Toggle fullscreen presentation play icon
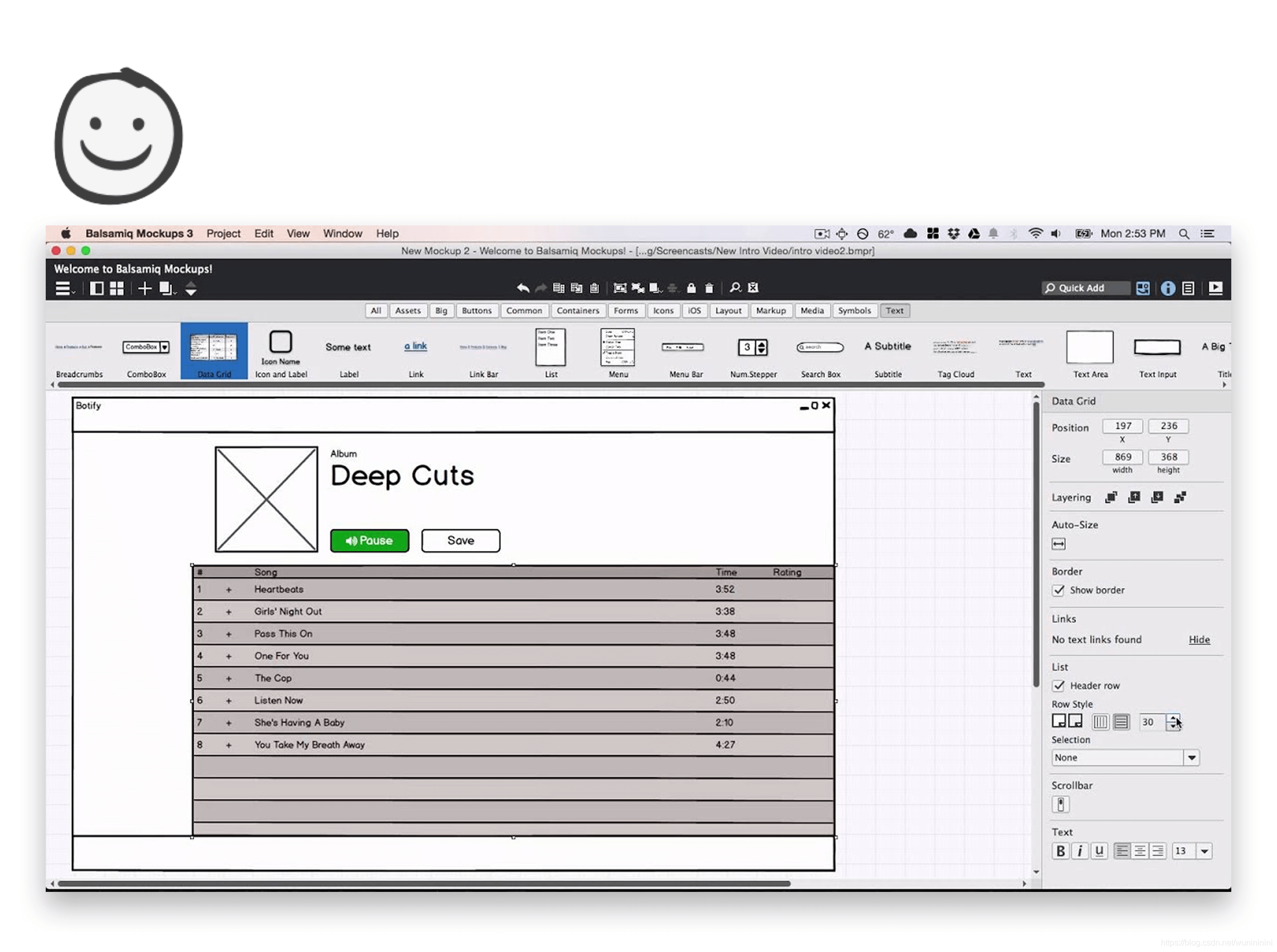This screenshot has width=1277, height=952. click(1215, 288)
